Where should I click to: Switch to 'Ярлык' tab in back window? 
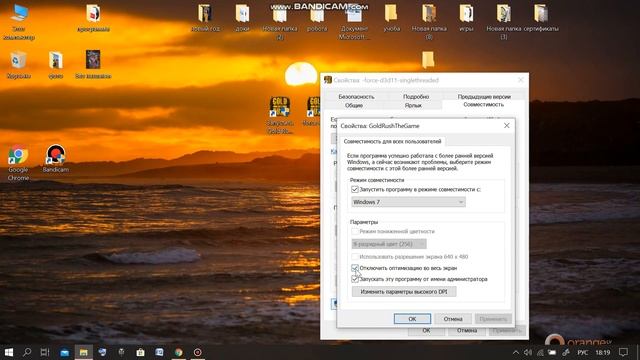pos(413,105)
